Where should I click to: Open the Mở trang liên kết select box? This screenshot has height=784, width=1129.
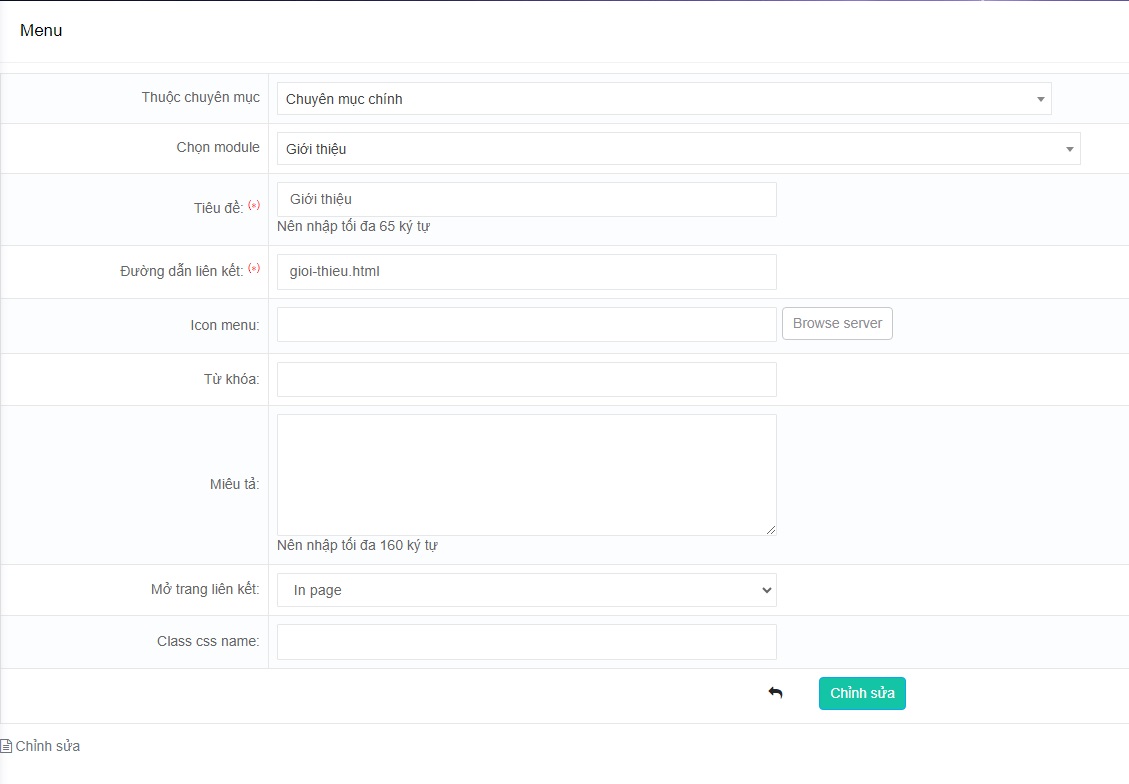point(526,590)
